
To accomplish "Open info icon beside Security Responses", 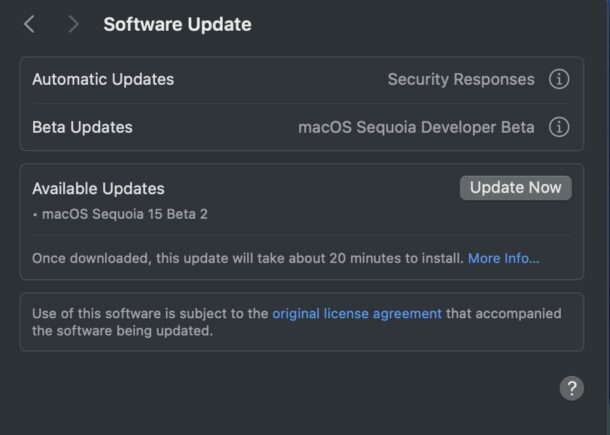I will point(559,80).
